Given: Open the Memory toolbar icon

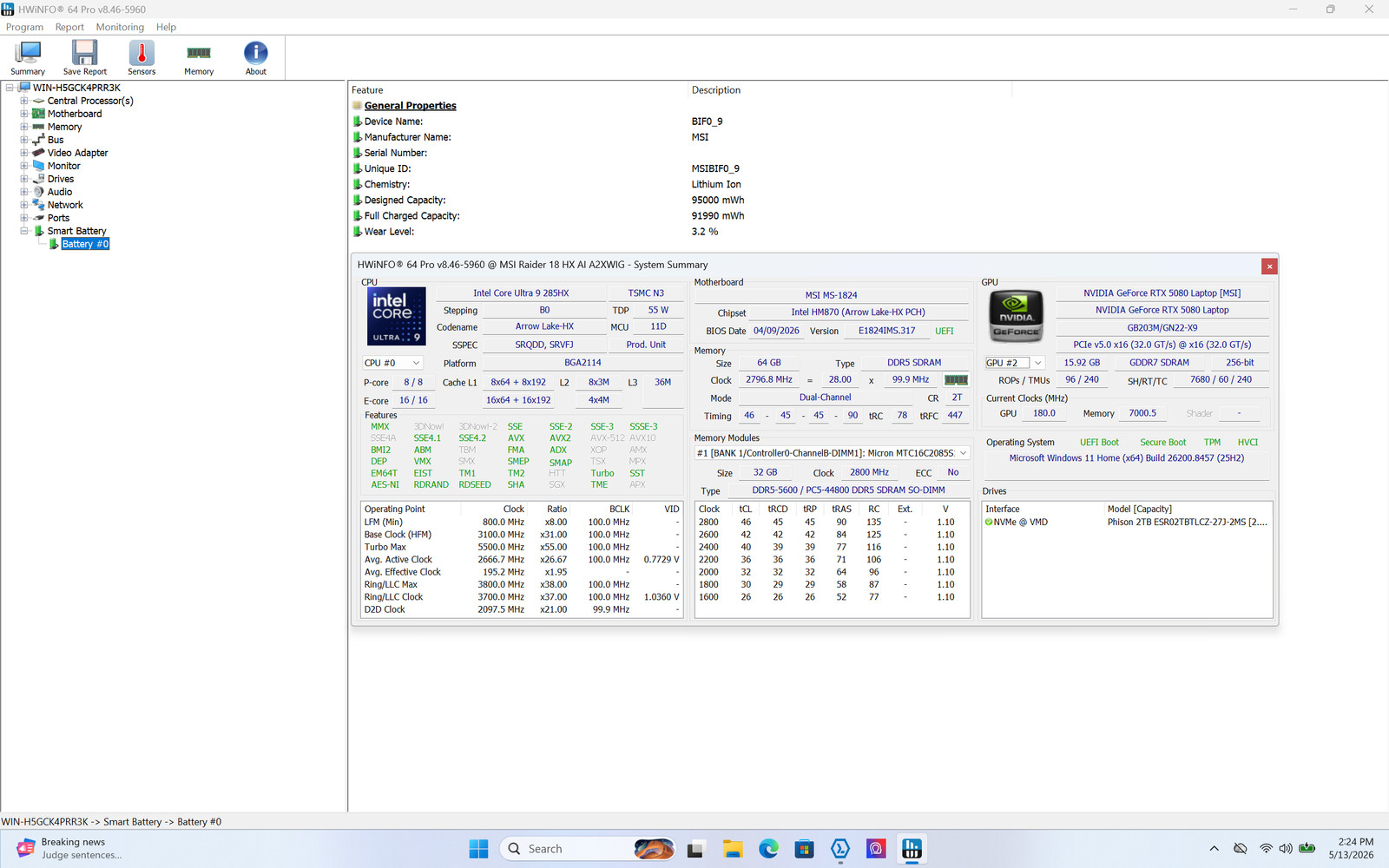Looking at the screenshot, I should pyautogui.click(x=199, y=58).
